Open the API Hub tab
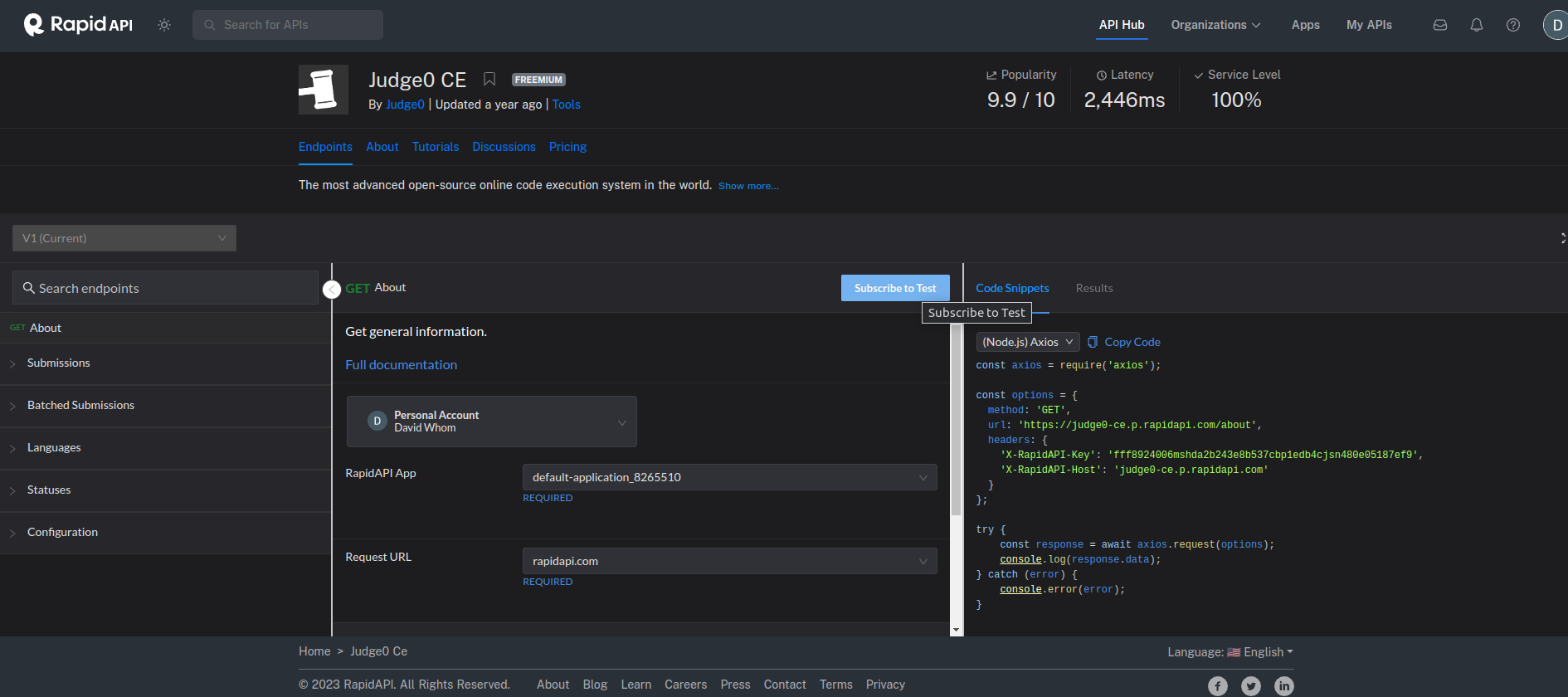 [x=1122, y=25]
